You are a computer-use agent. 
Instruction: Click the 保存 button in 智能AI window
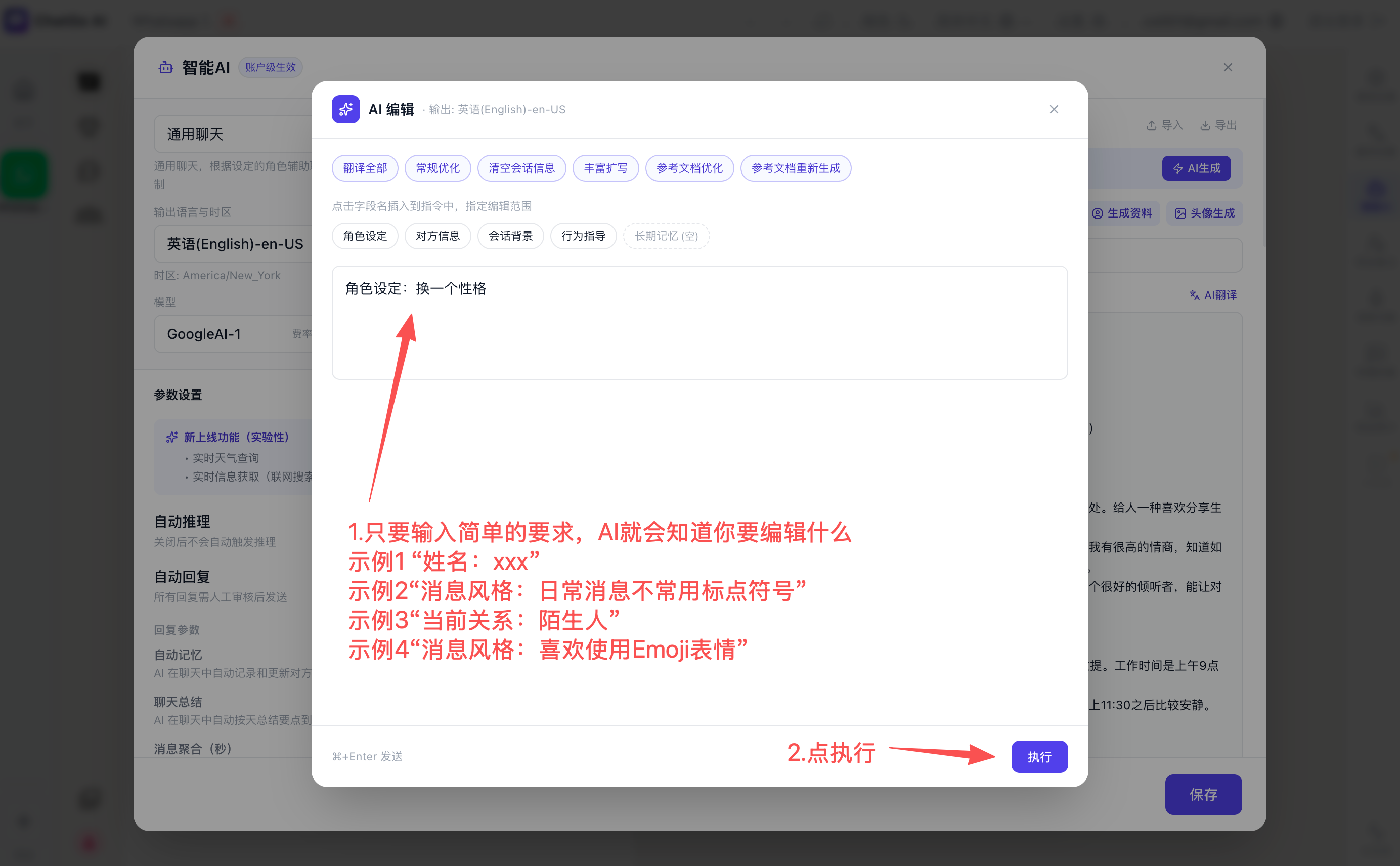(x=1203, y=794)
